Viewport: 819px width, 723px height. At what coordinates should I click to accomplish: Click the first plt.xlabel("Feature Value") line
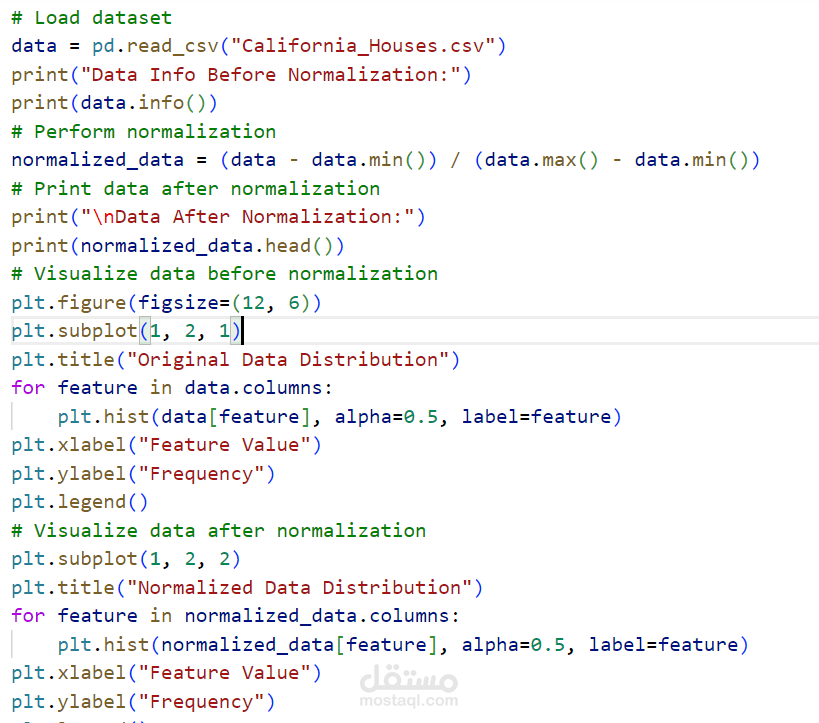pos(167,445)
